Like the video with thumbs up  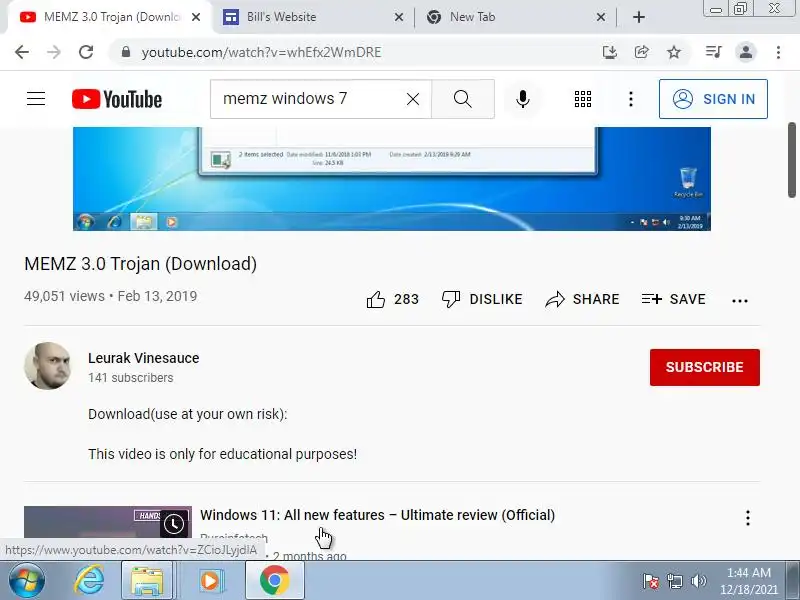click(392, 299)
